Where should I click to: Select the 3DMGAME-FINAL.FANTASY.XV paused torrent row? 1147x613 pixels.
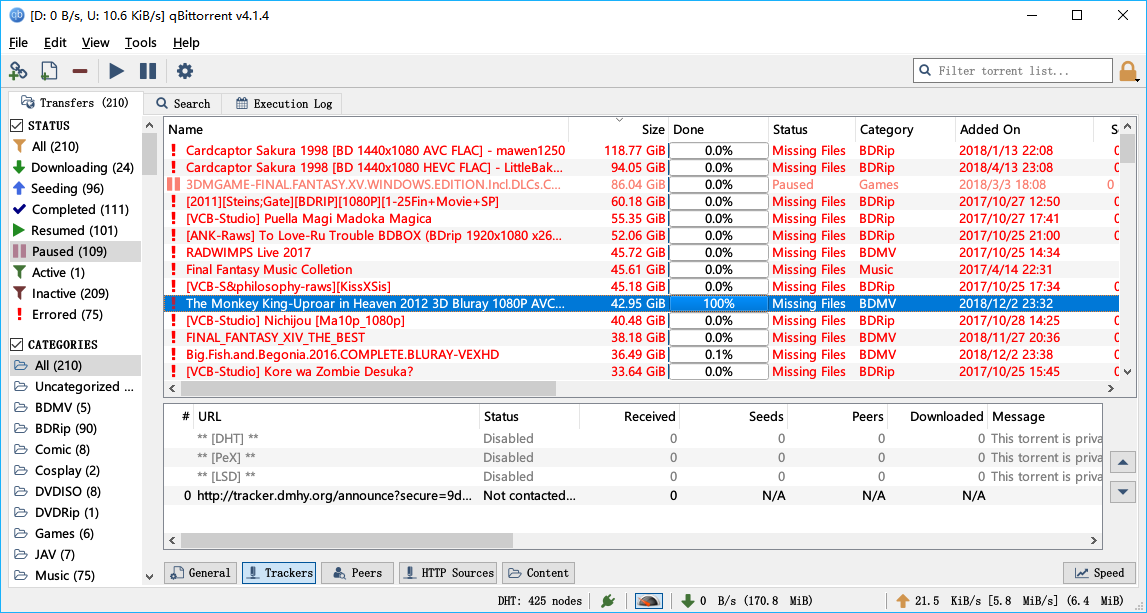(642, 184)
